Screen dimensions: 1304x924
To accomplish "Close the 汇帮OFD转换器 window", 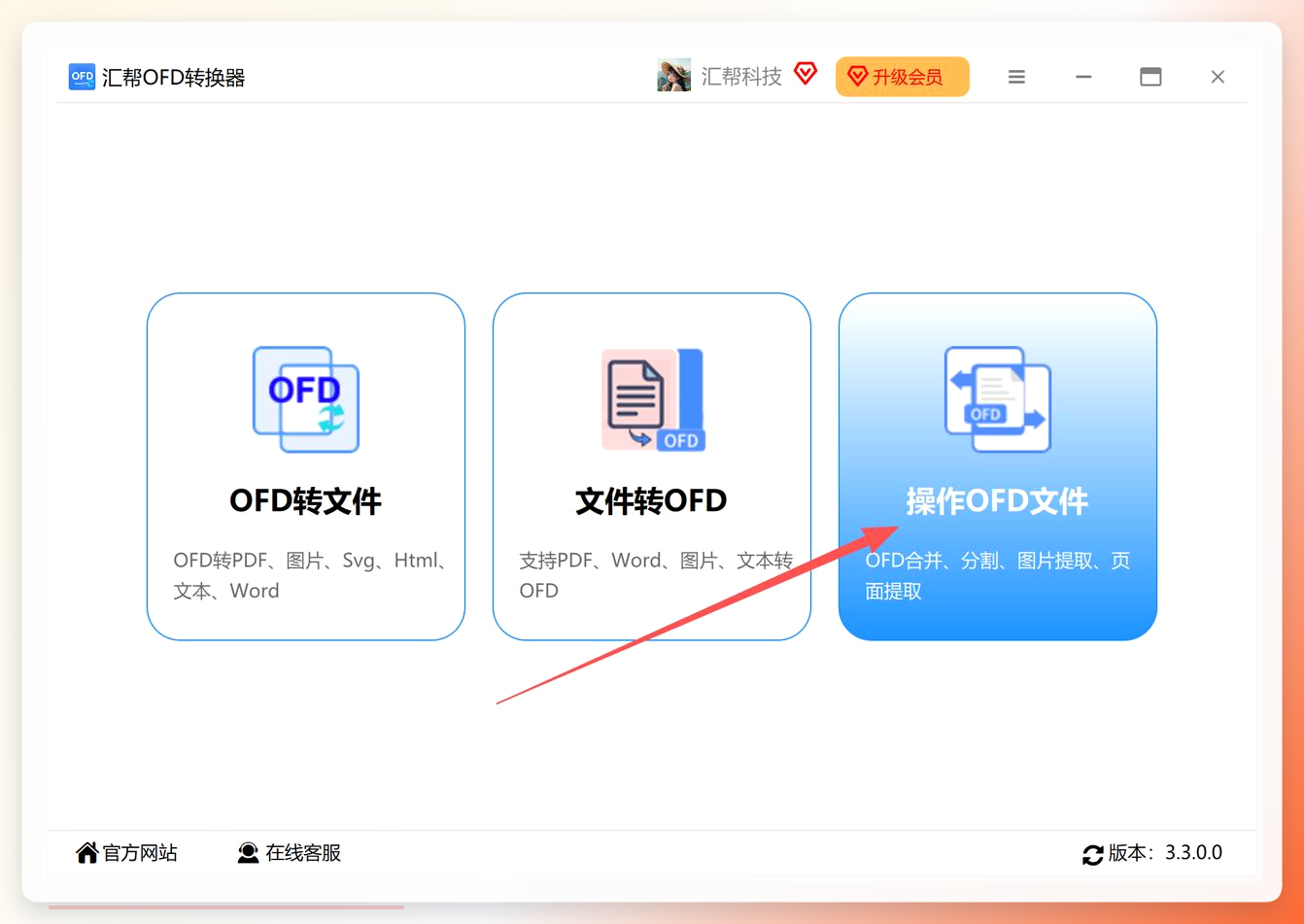I will [1218, 77].
